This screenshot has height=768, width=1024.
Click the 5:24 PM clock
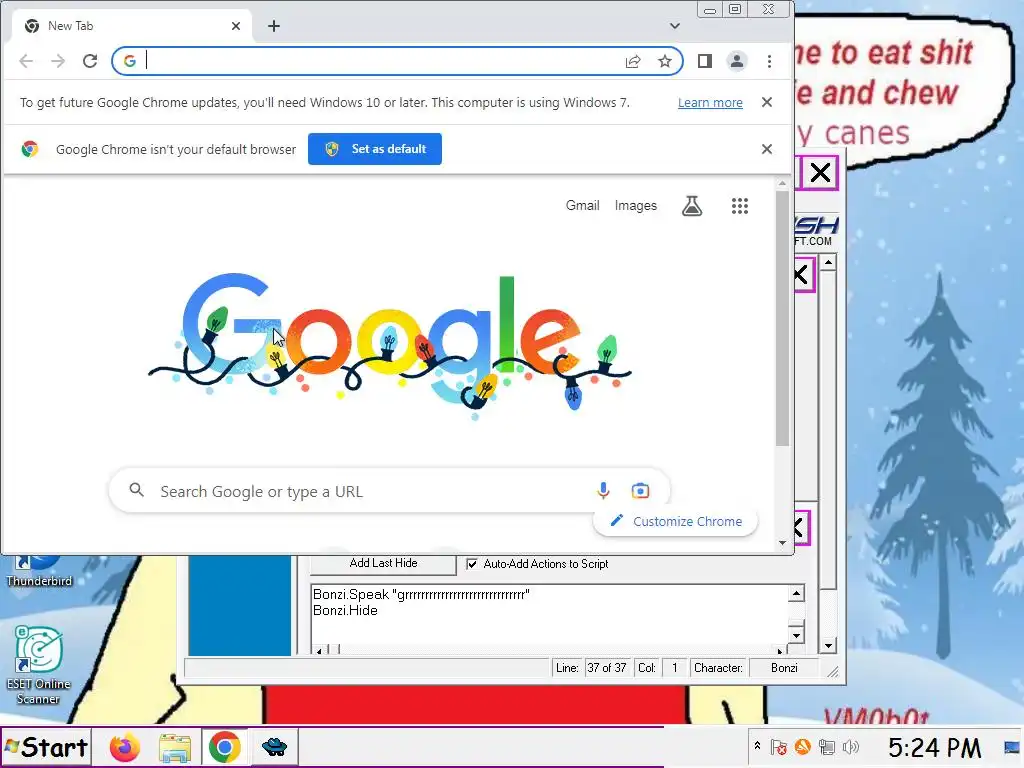[935, 748]
